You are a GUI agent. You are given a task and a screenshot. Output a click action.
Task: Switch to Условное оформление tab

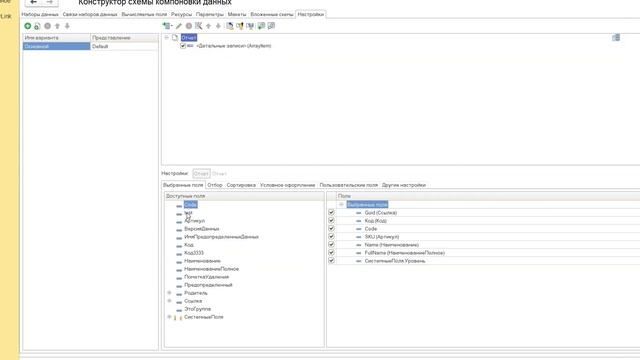pos(287,185)
